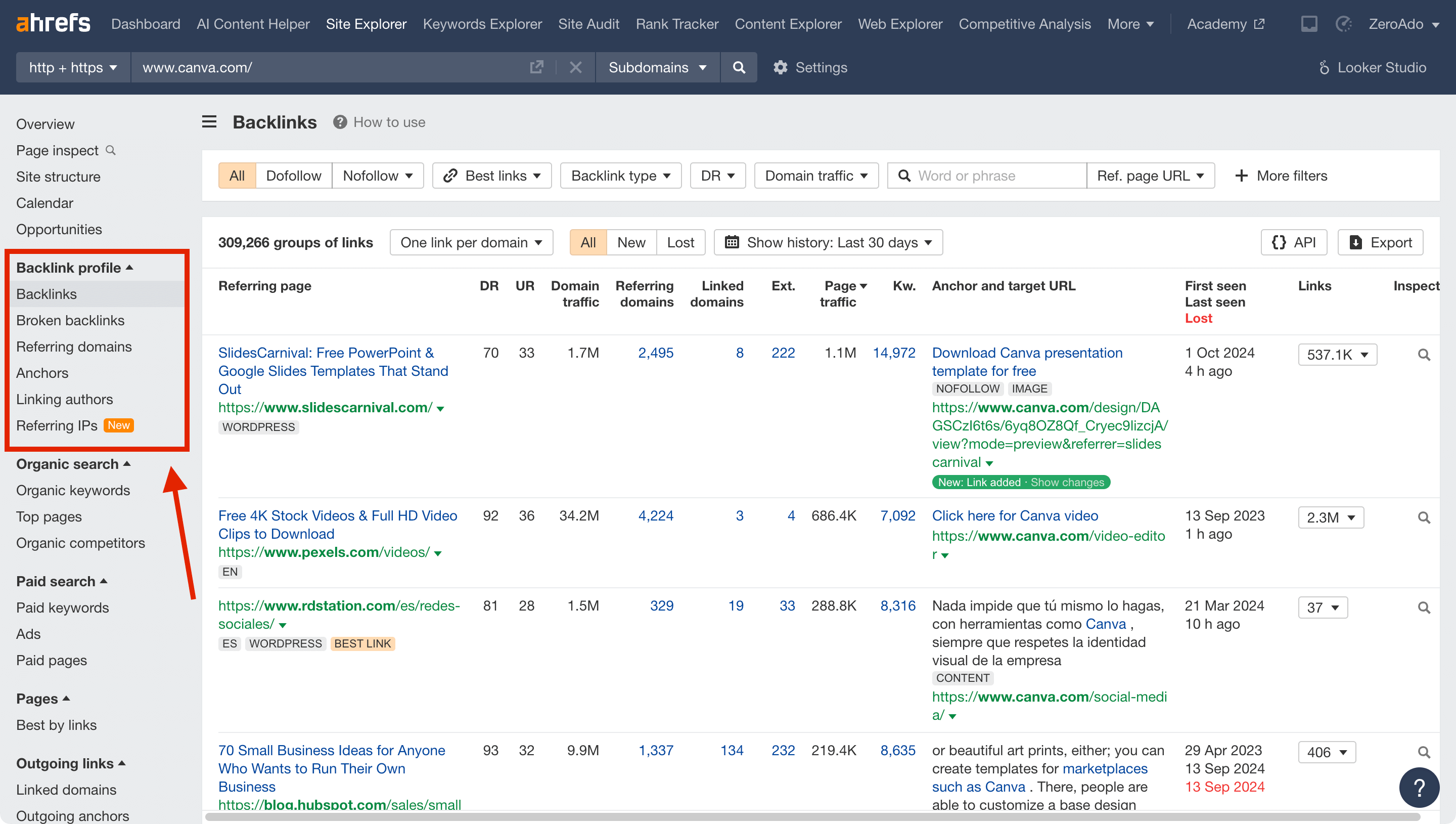Open the More menu in the navigation bar

pos(1130,24)
